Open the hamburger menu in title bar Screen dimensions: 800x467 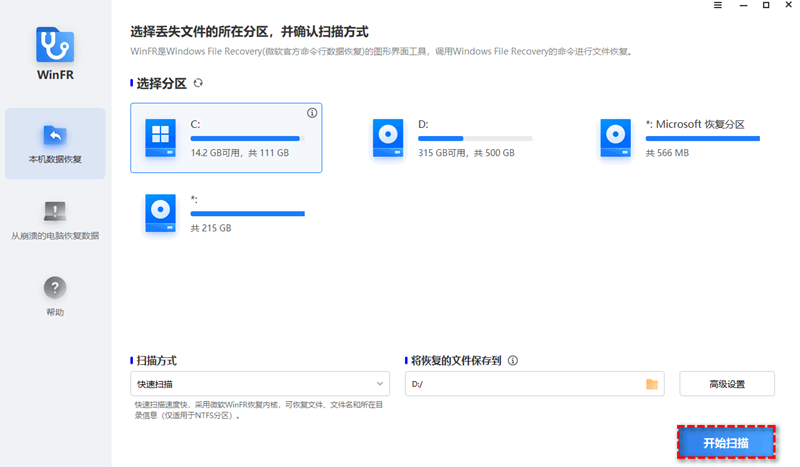point(717,6)
